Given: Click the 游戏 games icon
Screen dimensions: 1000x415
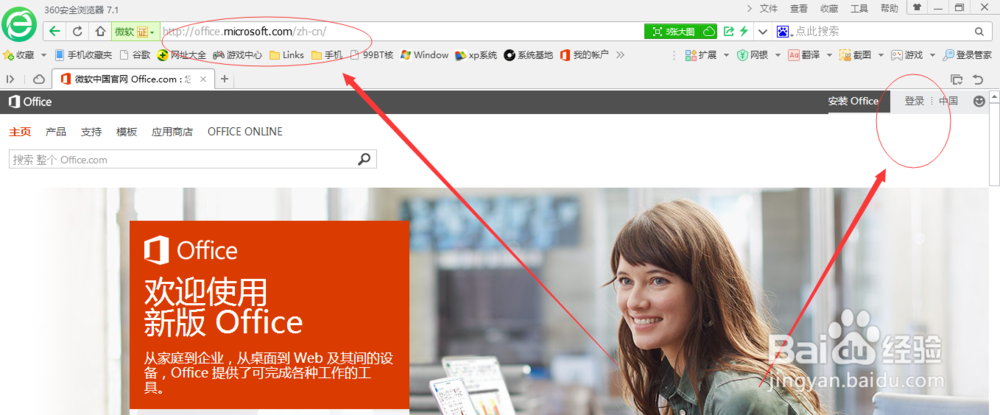Looking at the screenshot, I should [897, 55].
